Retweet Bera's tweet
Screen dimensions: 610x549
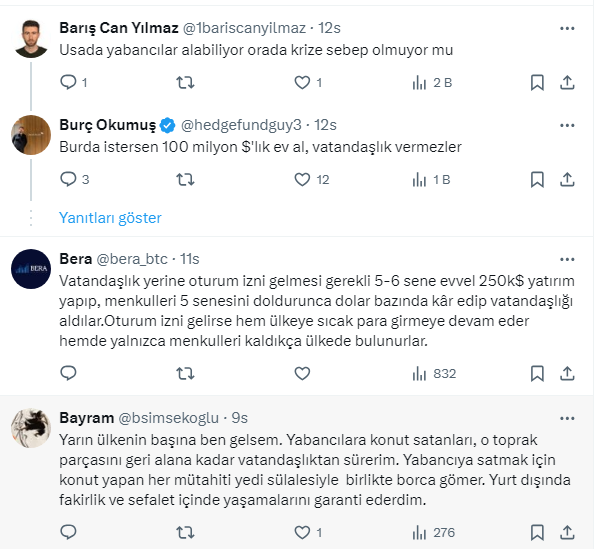(x=185, y=373)
